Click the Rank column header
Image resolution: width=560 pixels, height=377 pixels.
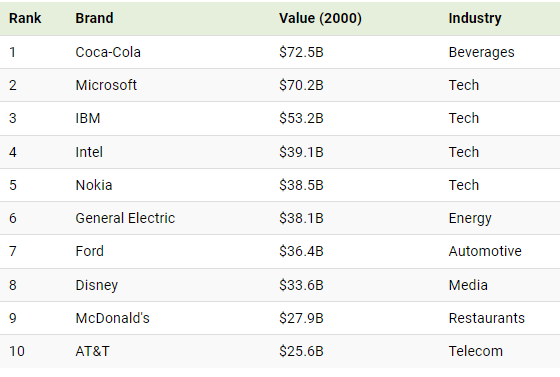[25, 18]
